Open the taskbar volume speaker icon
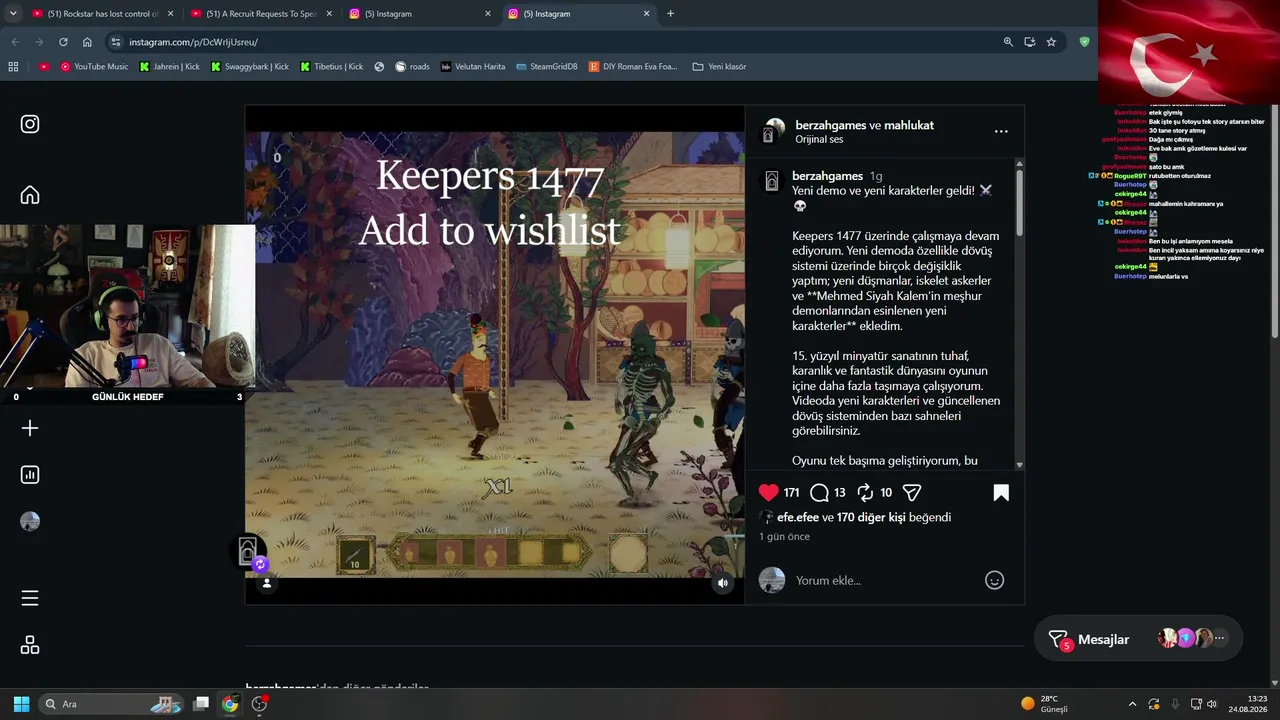The height and width of the screenshot is (720, 1280). tap(1211, 704)
